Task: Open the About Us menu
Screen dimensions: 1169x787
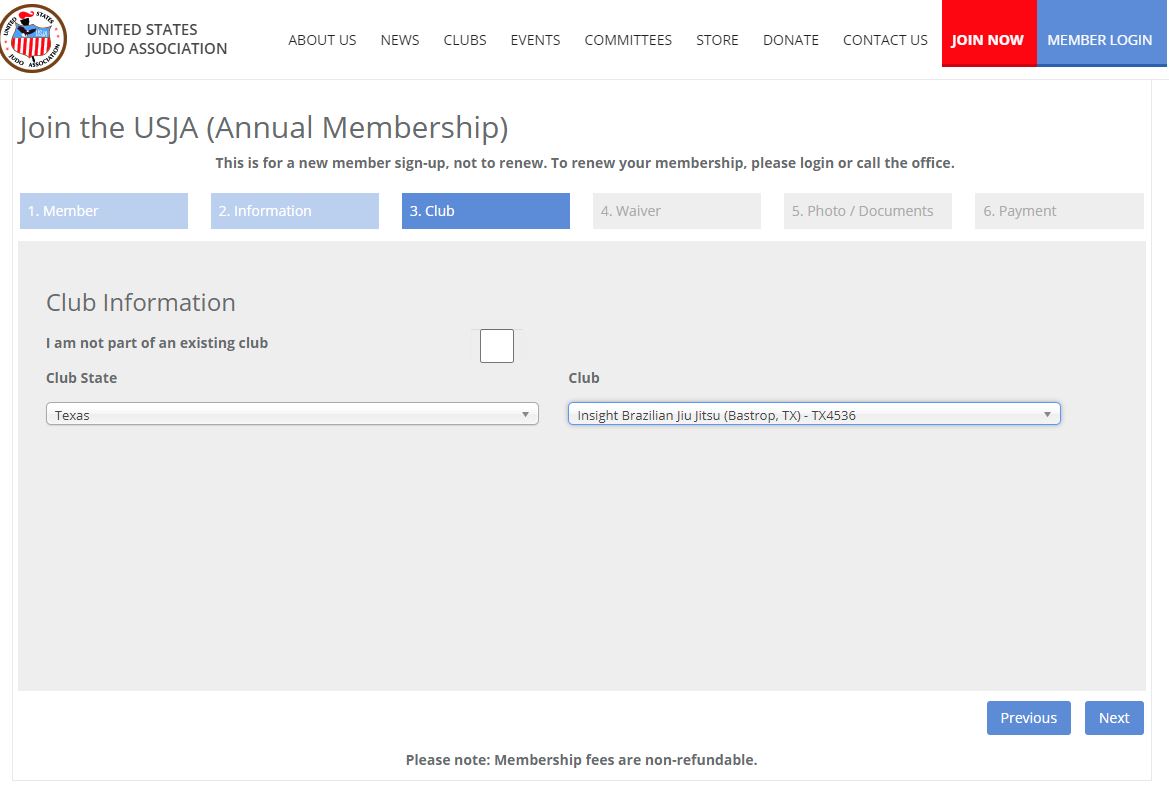Action: (322, 40)
